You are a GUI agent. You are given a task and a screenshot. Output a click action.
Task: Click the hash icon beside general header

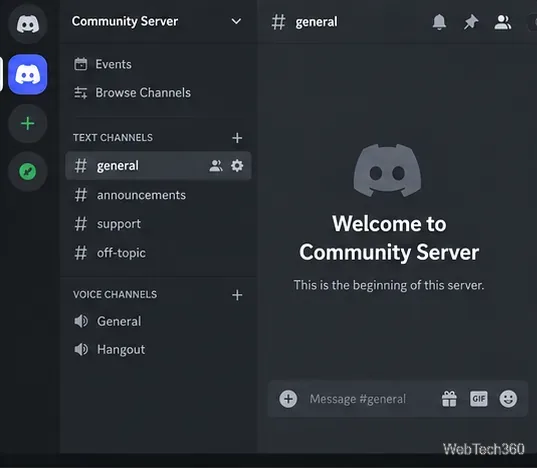coord(278,22)
